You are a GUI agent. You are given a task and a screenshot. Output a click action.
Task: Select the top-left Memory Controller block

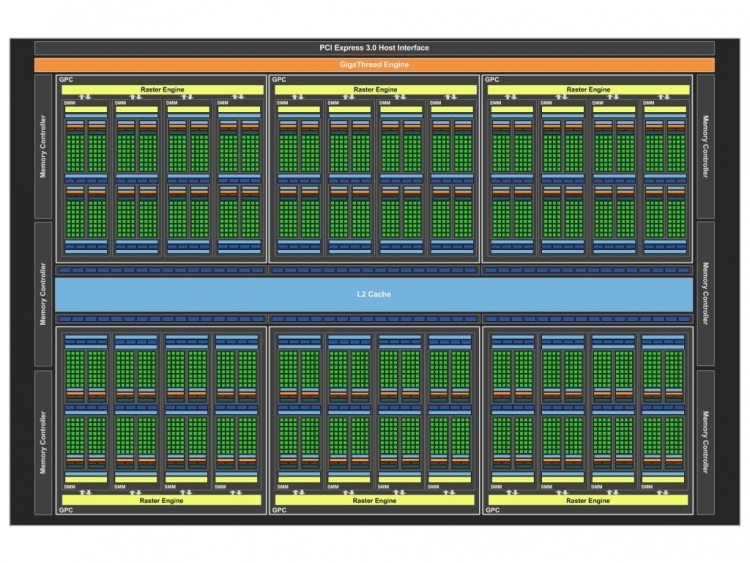coord(43,146)
